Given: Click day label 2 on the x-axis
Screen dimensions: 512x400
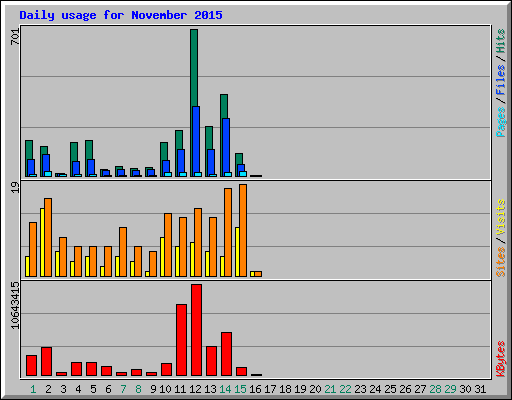Looking at the screenshot, I should click(x=48, y=389).
